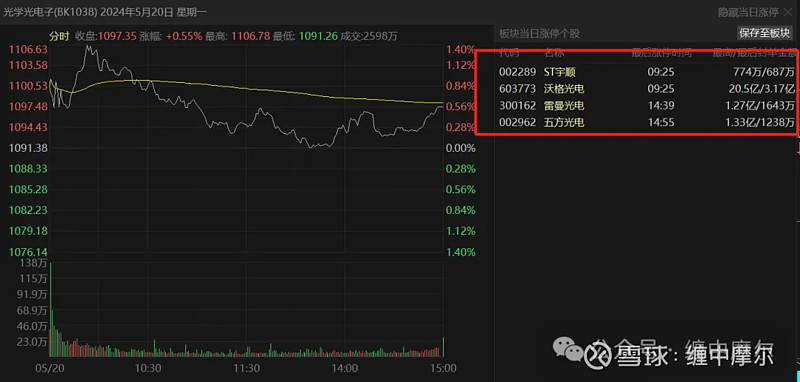Click the 10:30 time axis label
The width and height of the screenshot is (800, 382).
(148, 368)
